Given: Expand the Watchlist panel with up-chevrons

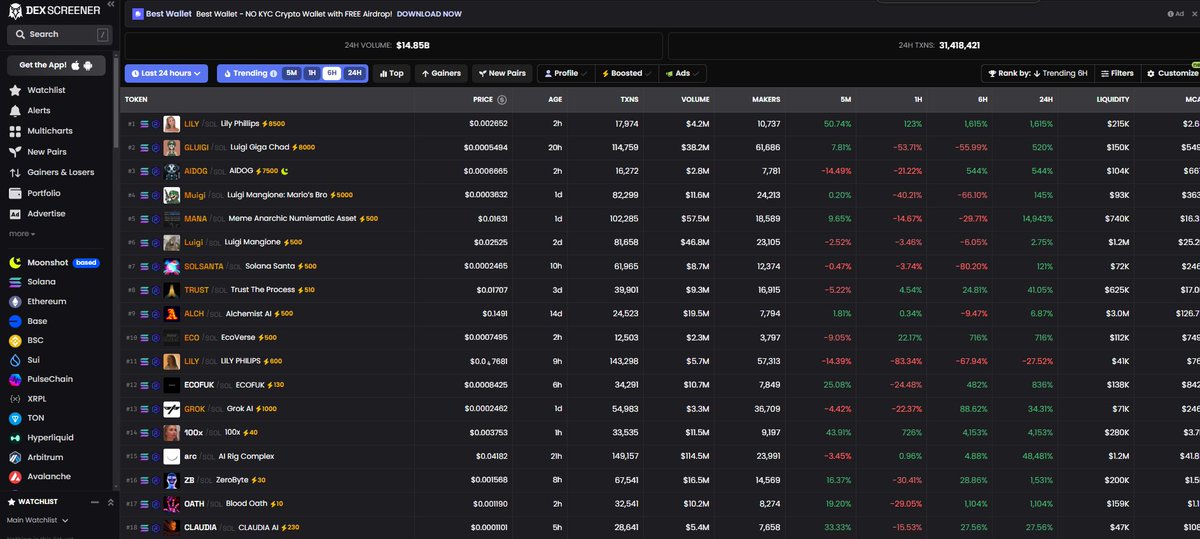Looking at the screenshot, I should pyautogui.click(x=110, y=501).
